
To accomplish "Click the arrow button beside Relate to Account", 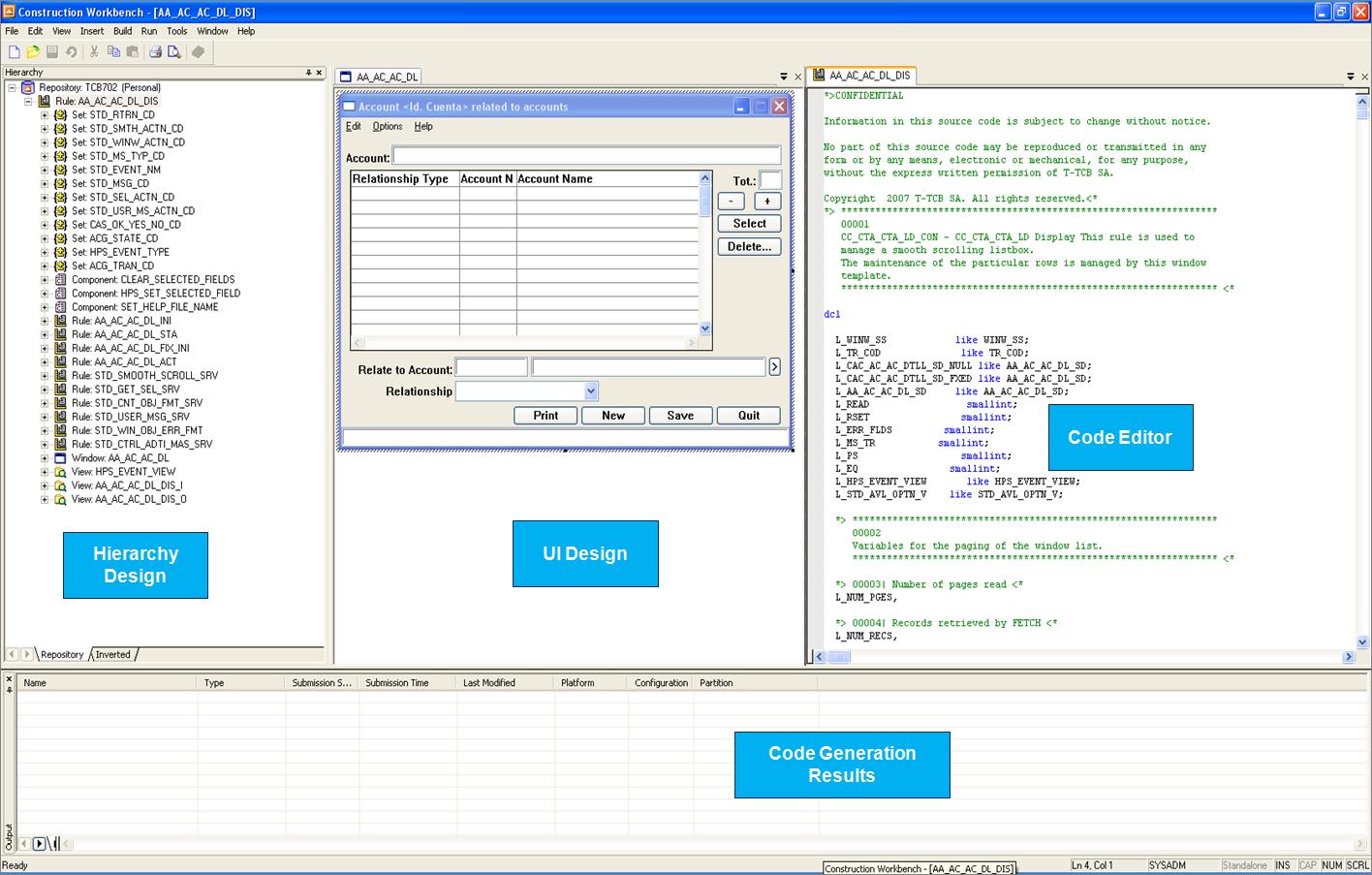I will (x=774, y=367).
